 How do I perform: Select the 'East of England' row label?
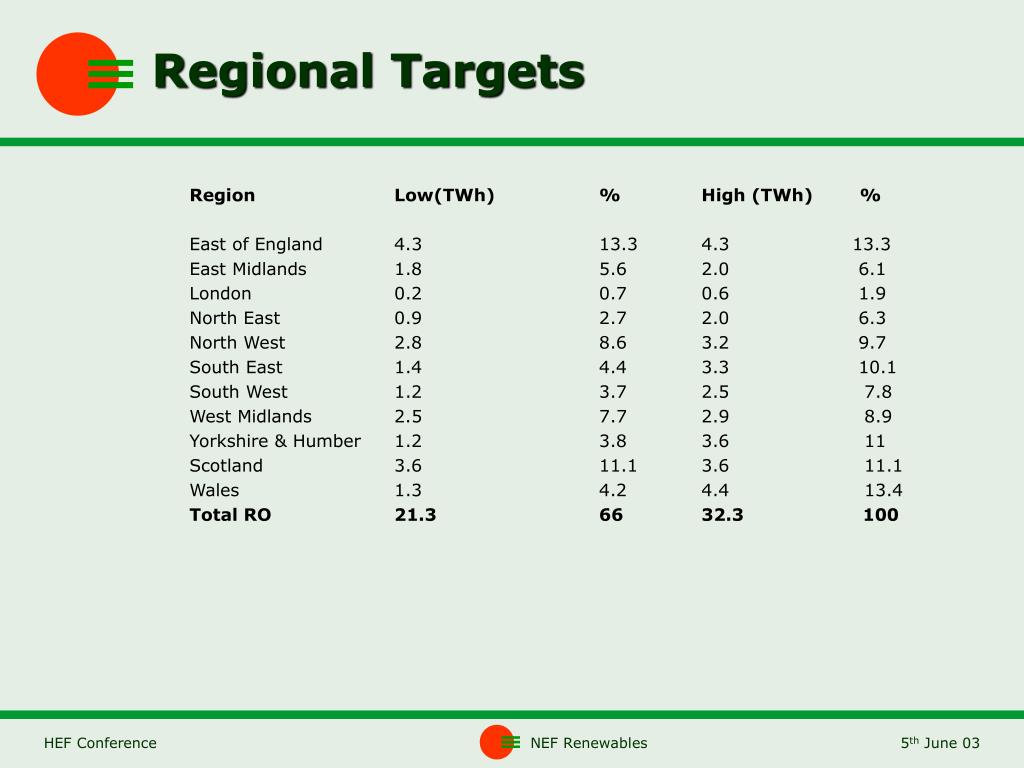tap(256, 244)
